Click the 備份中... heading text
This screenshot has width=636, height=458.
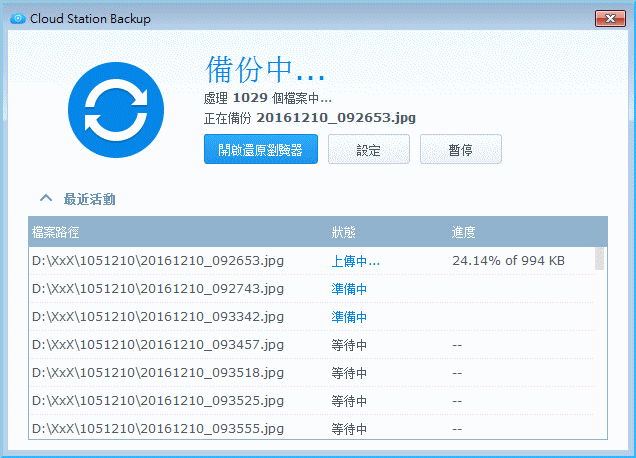[265, 69]
